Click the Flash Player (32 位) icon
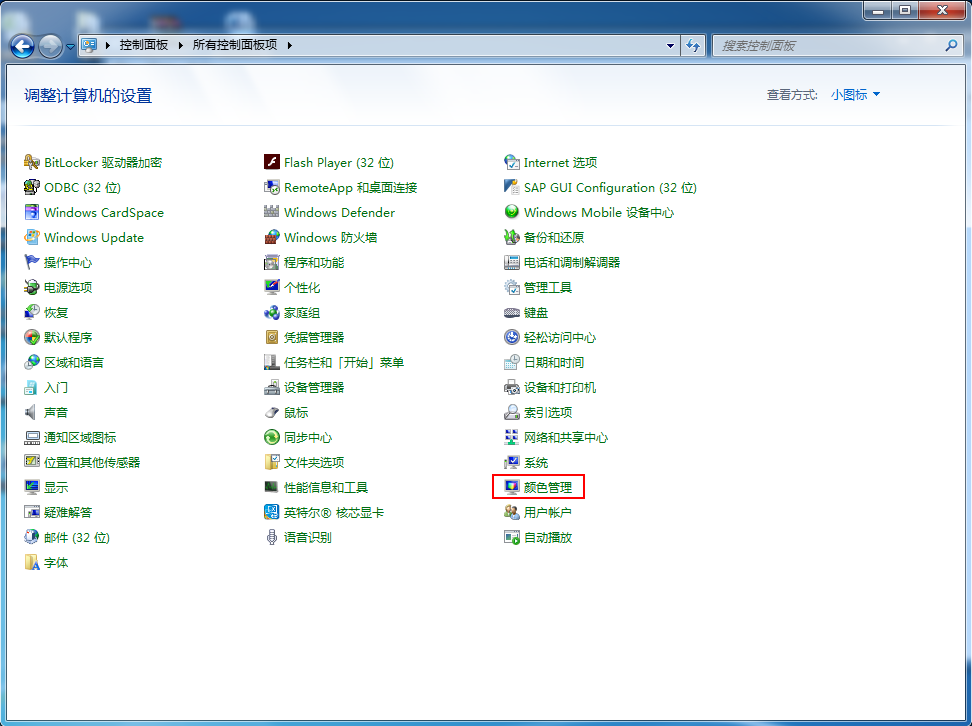 (272, 162)
